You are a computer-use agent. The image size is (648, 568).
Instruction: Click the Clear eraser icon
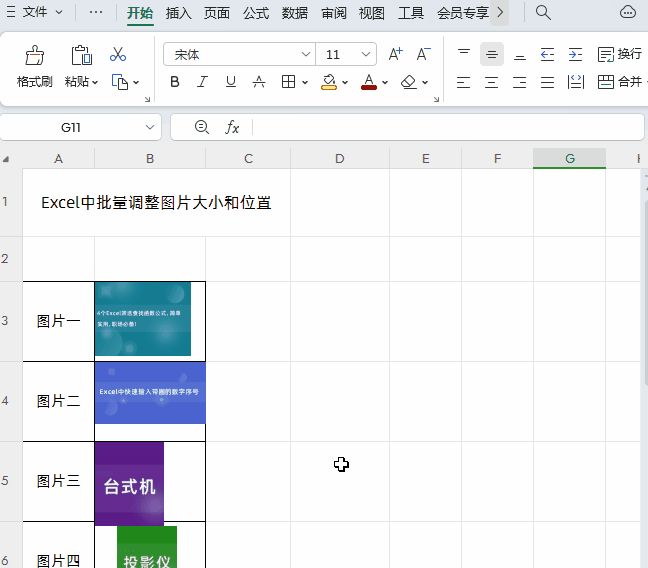tap(409, 82)
